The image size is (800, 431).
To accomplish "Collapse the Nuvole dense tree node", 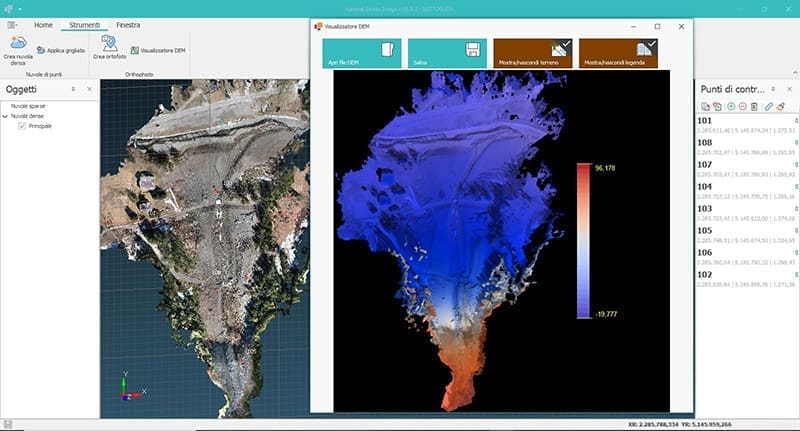I will coord(6,116).
